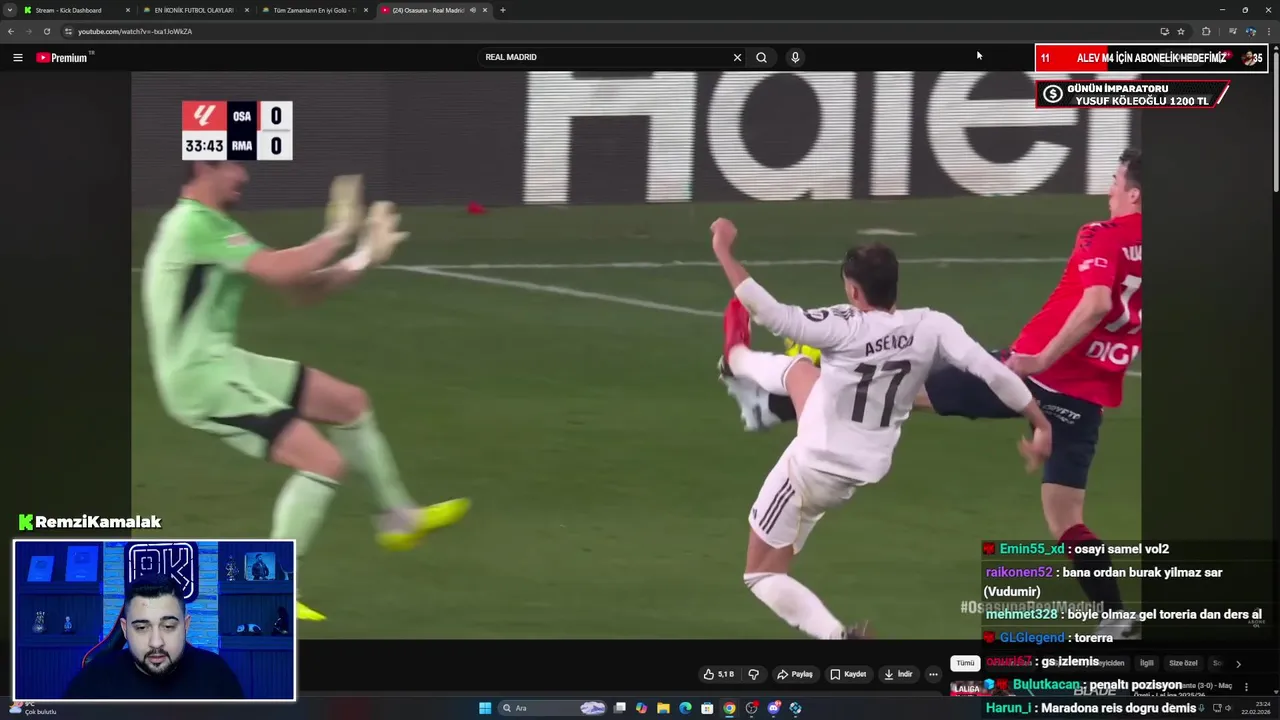
Task: Close the Osasuna - Real Madrid tab
Action: pyautogui.click(x=485, y=10)
